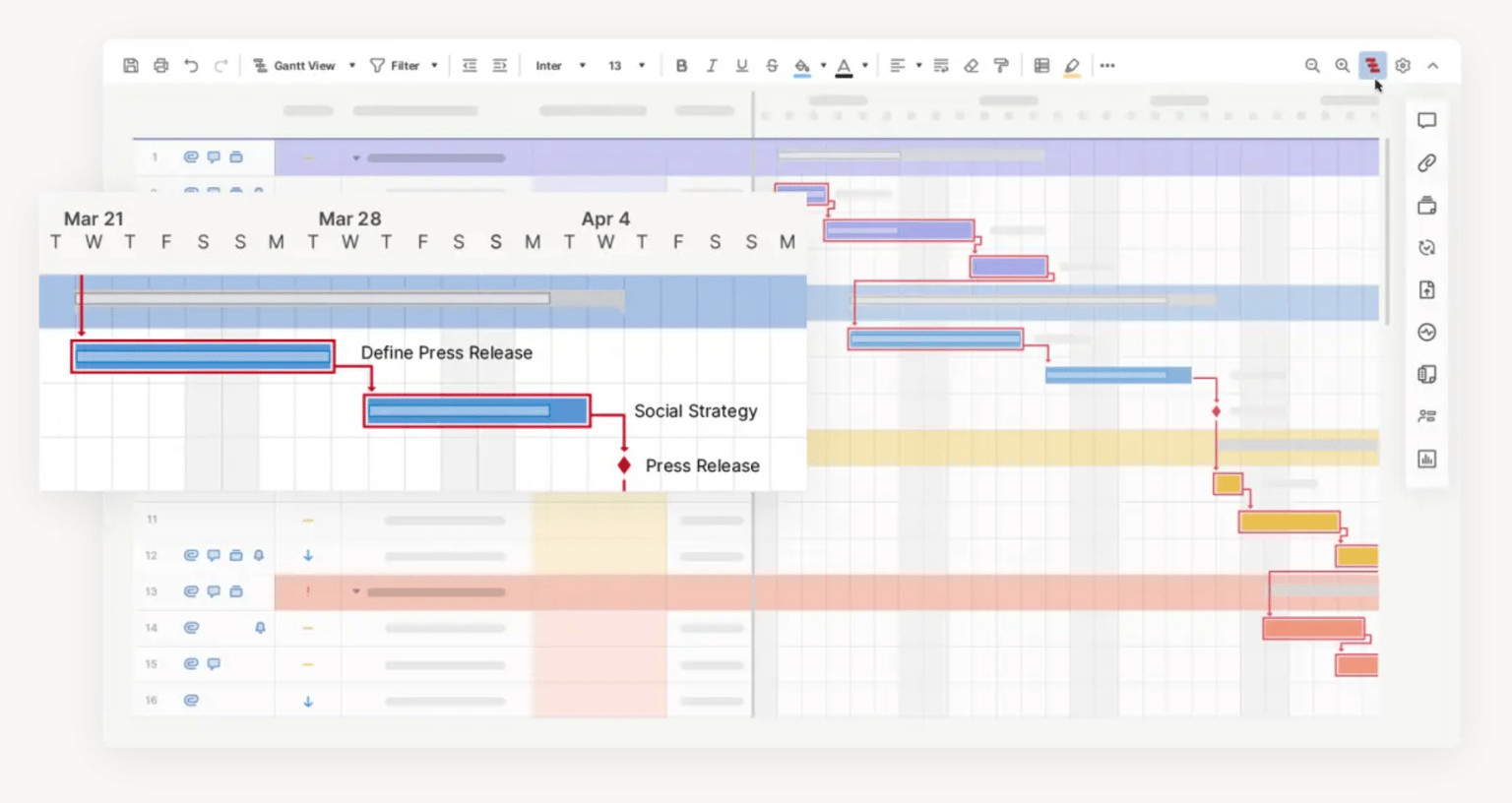1512x803 pixels.
Task: Undo the last action
Action: (190, 65)
